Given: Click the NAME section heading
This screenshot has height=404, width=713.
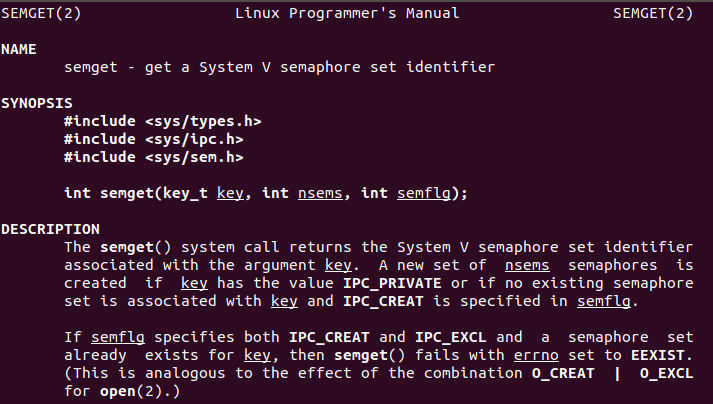Looking at the screenshot, I should click(x=19, y=49).
